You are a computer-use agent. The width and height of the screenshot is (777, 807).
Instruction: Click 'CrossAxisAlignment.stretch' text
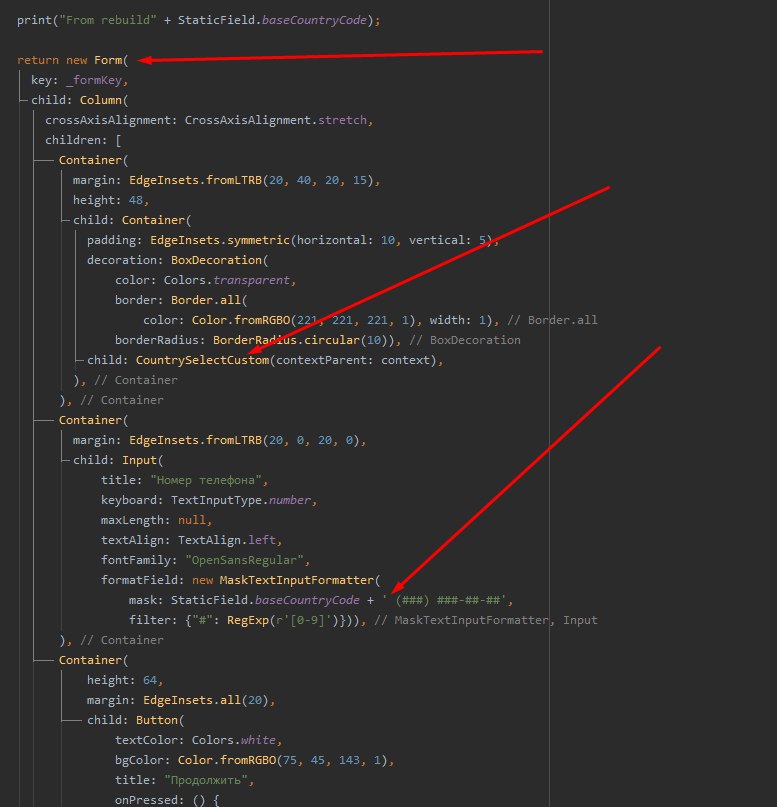[x=276, y=120]
